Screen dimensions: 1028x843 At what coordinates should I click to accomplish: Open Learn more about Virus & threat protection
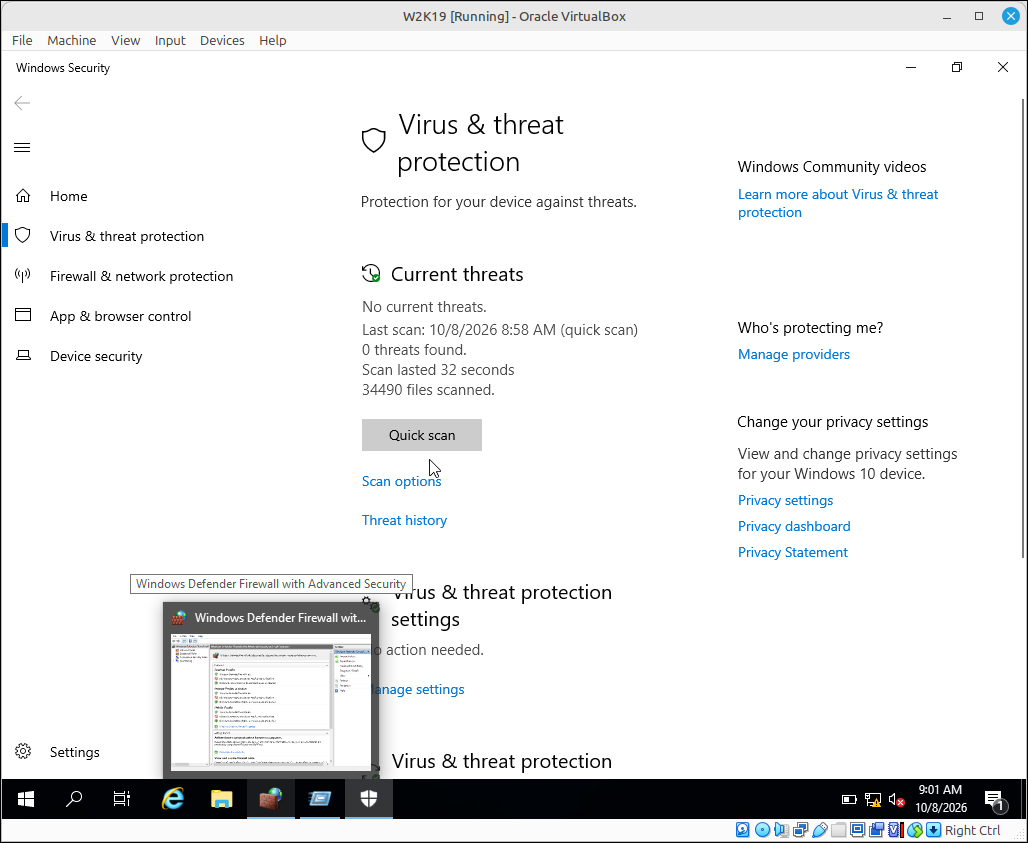(x=838, y=203)
